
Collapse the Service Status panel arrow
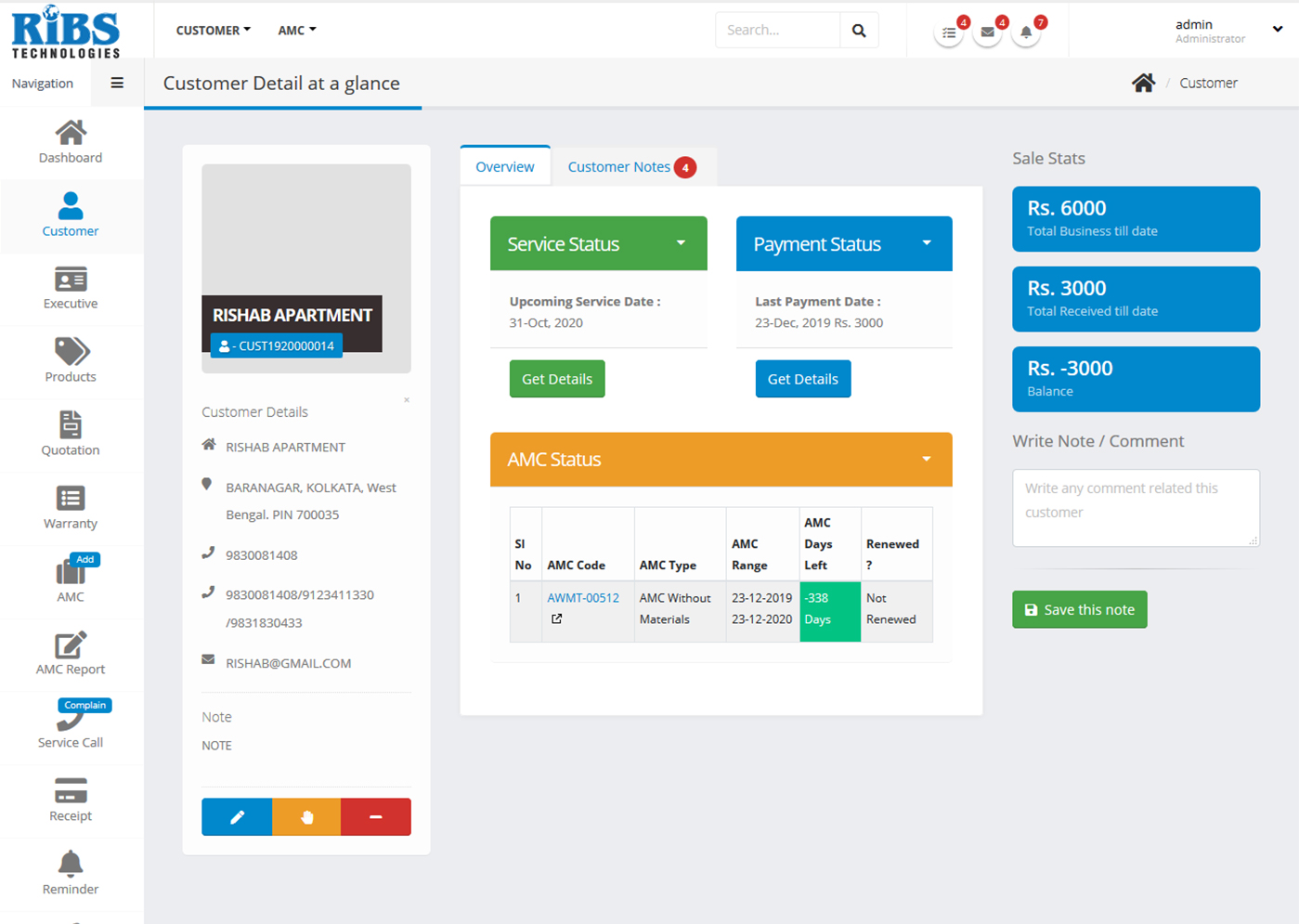681,243
